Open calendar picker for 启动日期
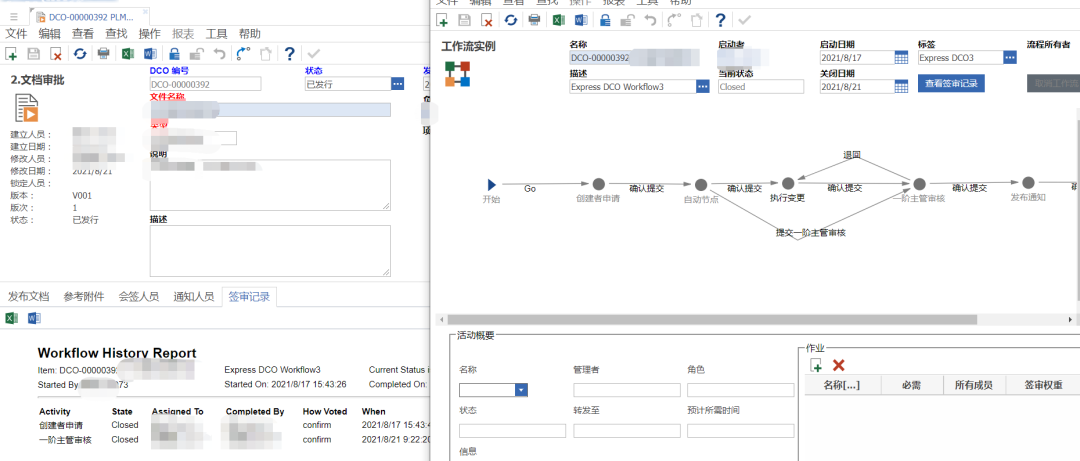The width and height of the screenshot is (1080, 461). (901, 58)
